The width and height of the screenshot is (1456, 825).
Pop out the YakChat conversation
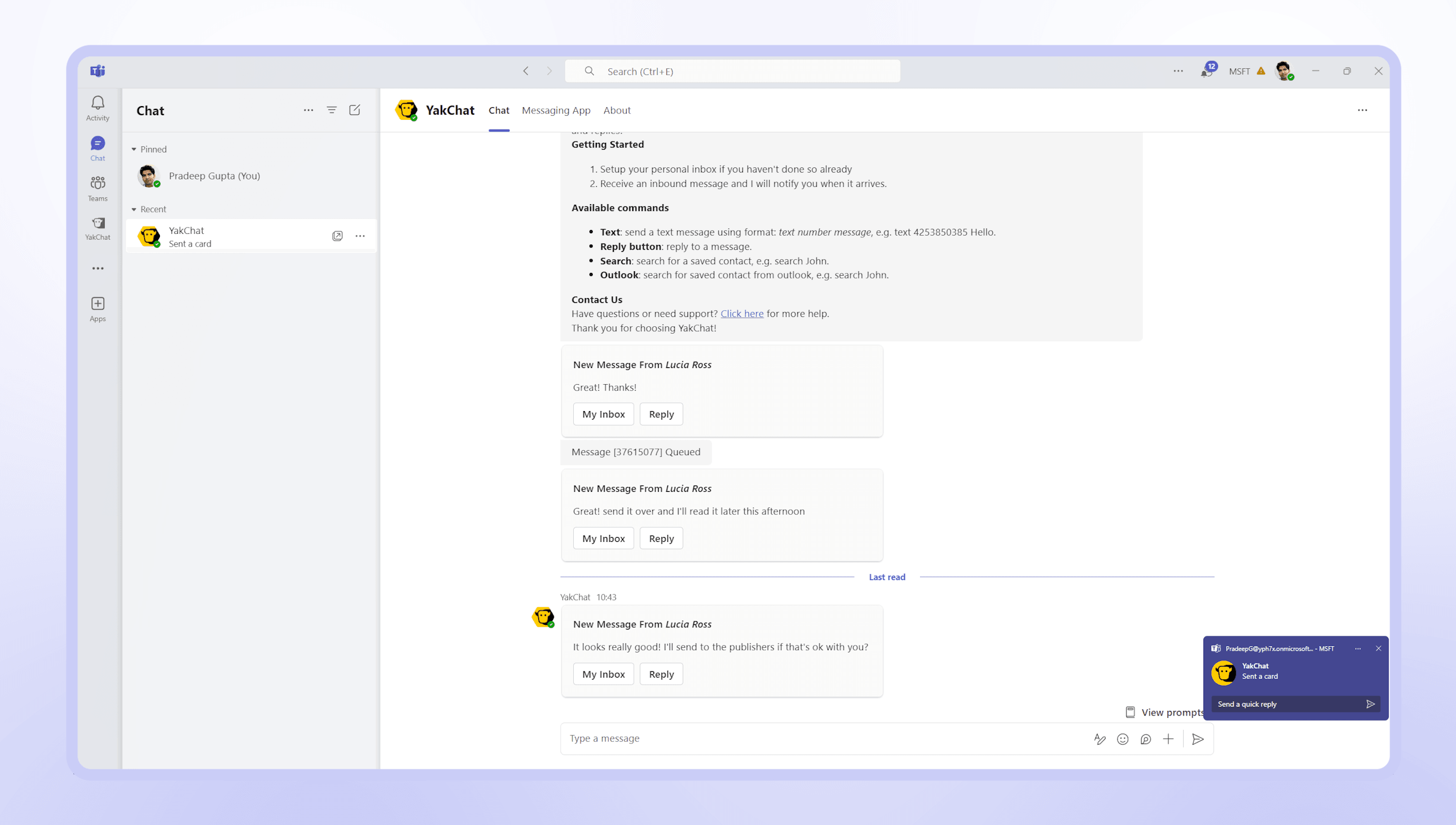point(338,236)
